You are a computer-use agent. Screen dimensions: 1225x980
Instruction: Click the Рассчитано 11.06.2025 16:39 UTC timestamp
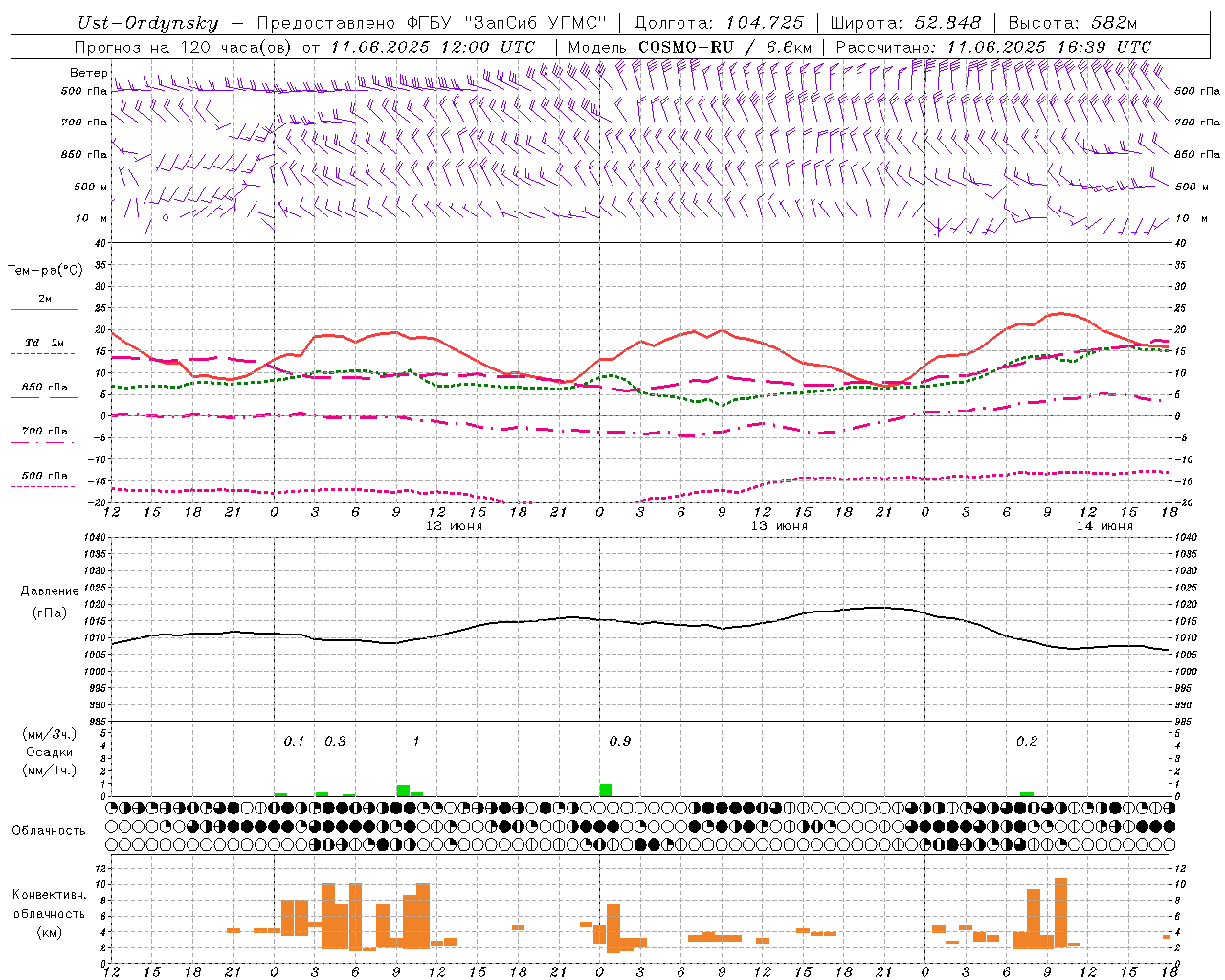pos(993,47)
